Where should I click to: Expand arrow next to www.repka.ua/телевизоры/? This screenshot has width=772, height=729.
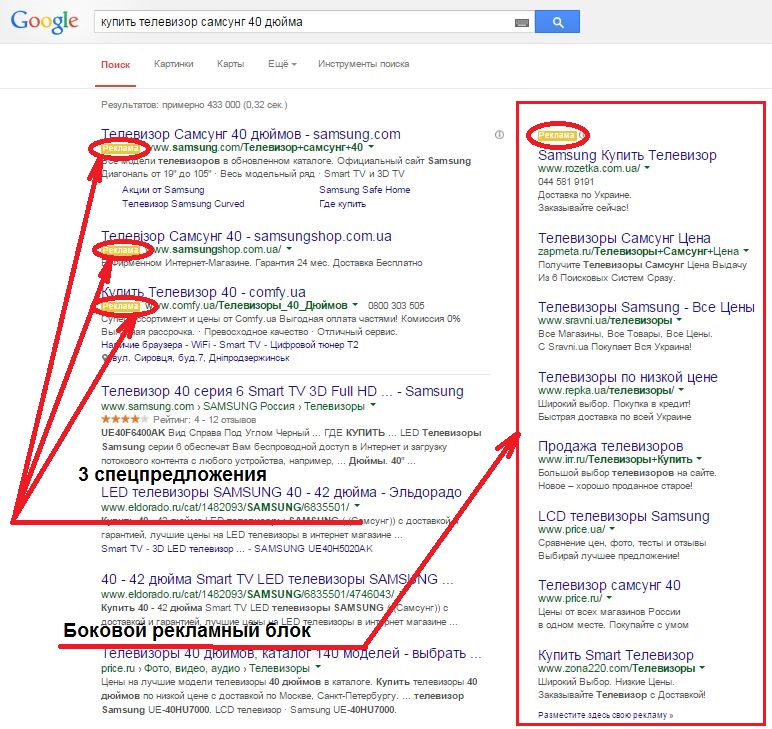(681, 390)
